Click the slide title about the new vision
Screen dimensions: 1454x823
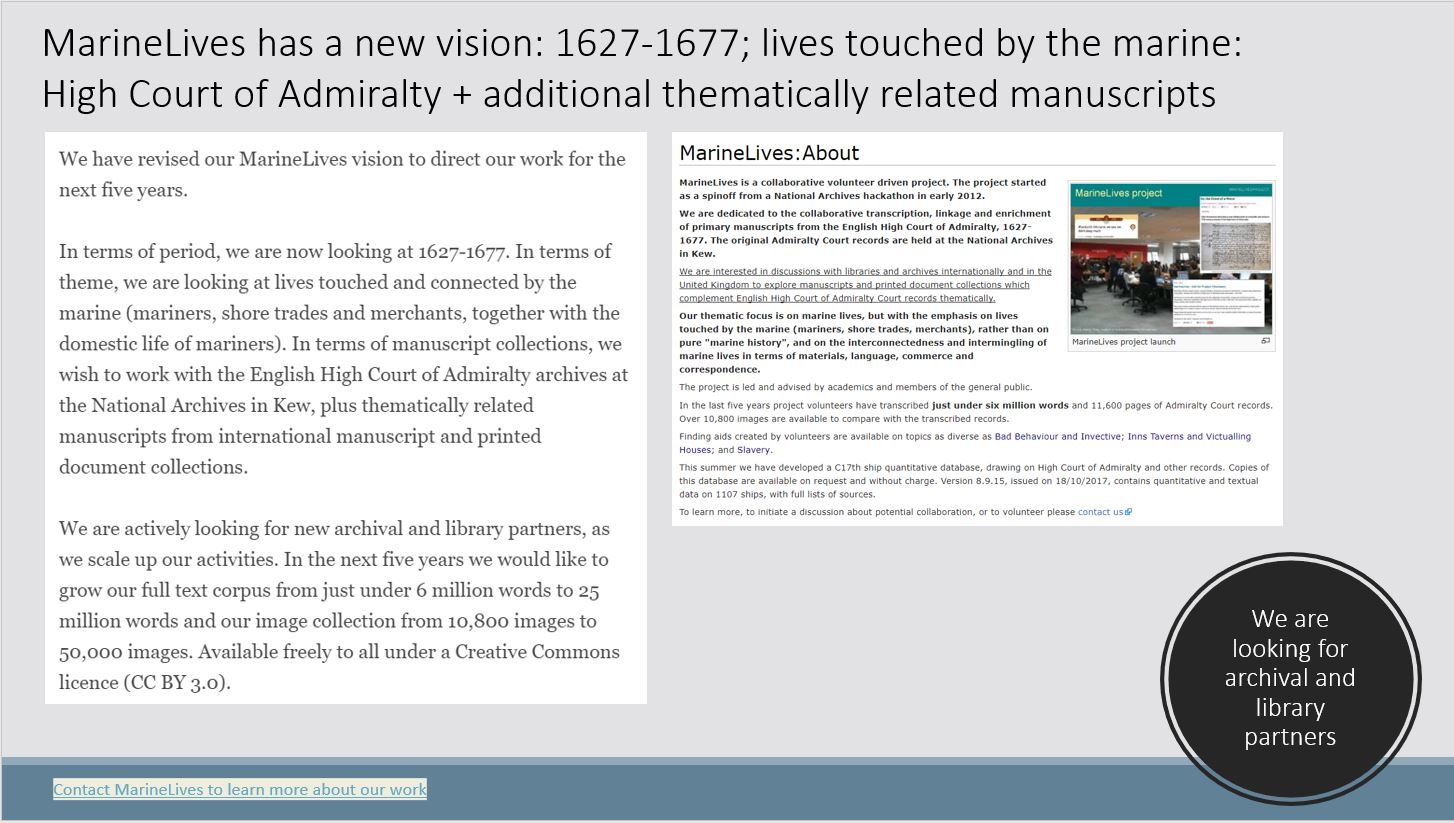[x=640, y=68]
